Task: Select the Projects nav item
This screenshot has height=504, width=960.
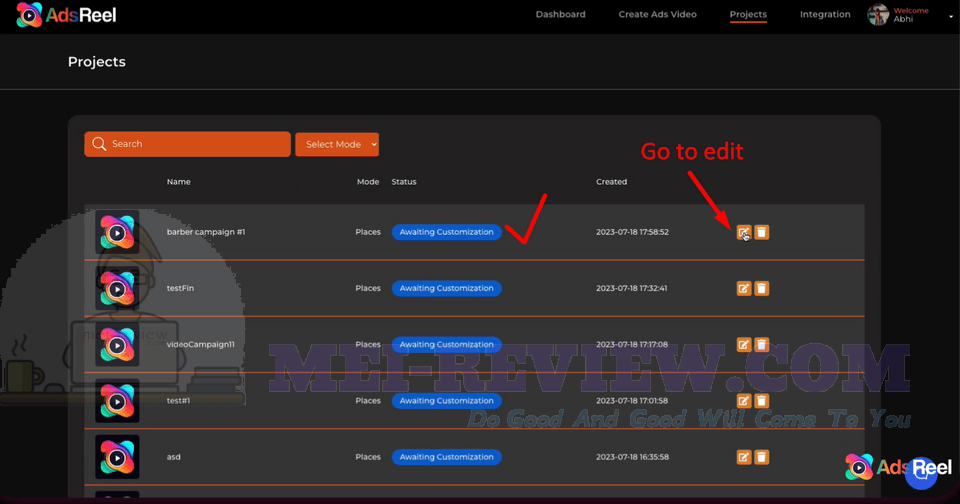Action: click(x=748, y=14)
